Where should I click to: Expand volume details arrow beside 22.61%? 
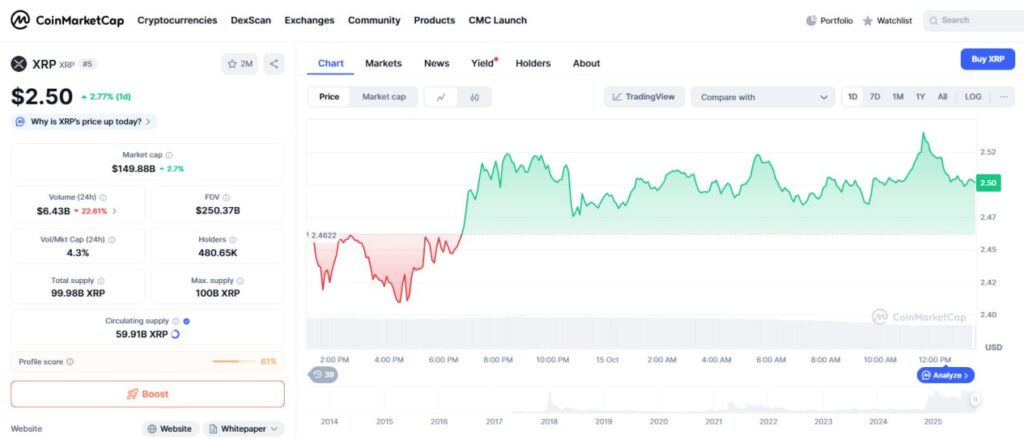[115, 211]
